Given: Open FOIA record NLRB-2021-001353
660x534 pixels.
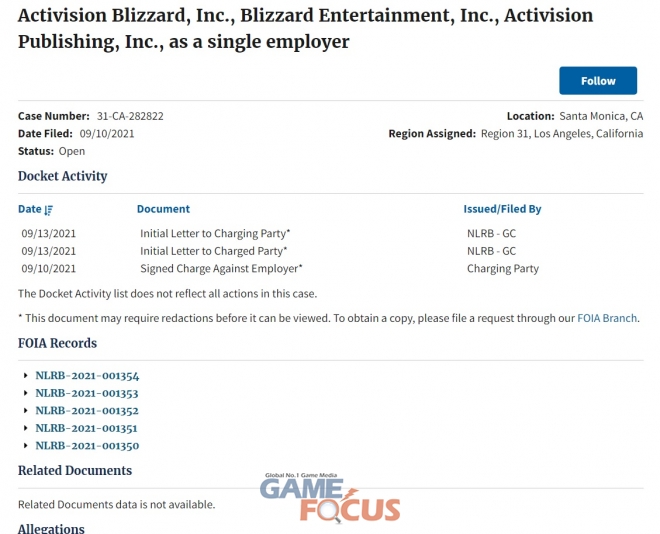Looking at the screenshot, I should (87, 393).
